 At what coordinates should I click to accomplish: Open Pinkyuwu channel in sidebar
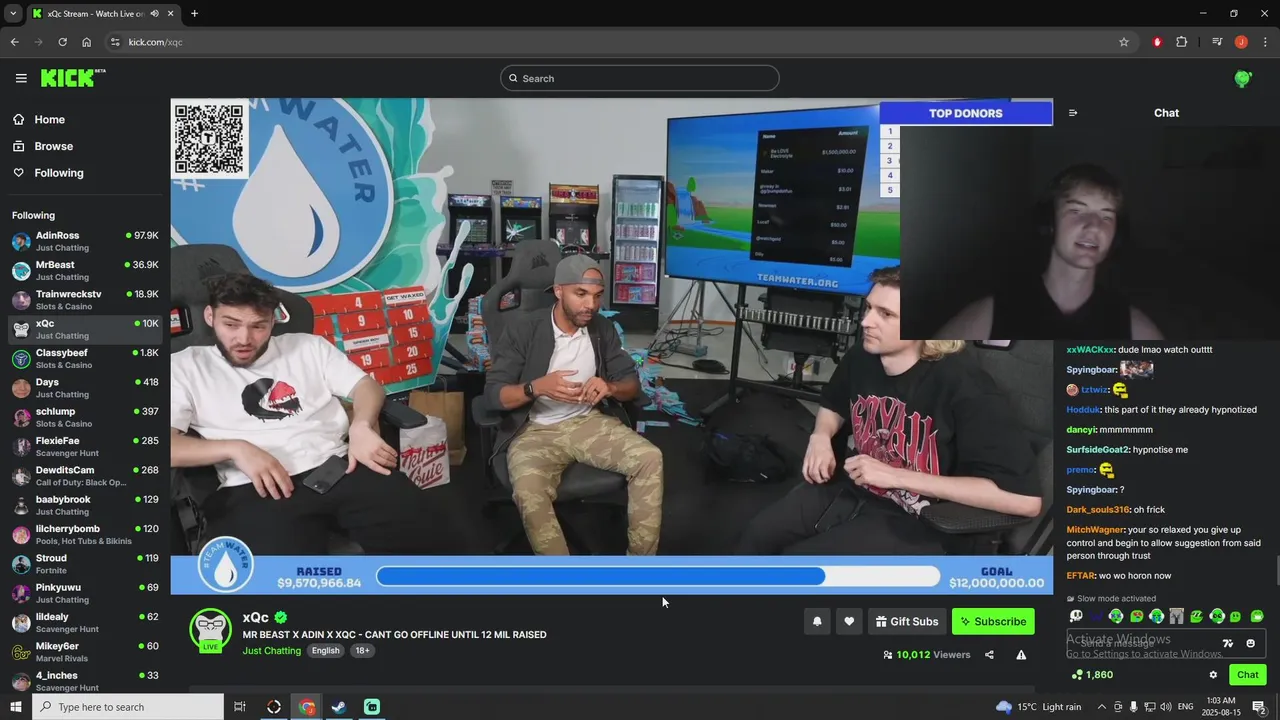pos(85,593)
